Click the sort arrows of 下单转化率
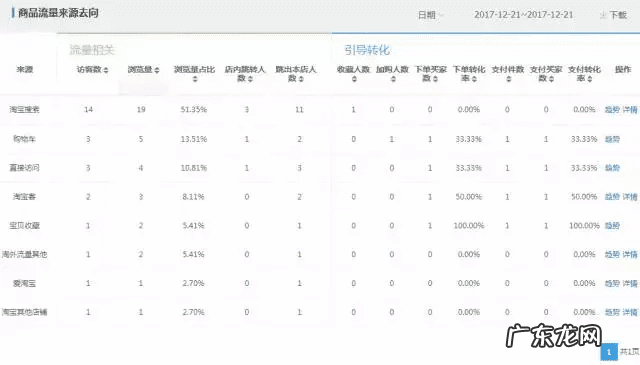The height and width of the screenshot is (365, 640). point(474,79)
